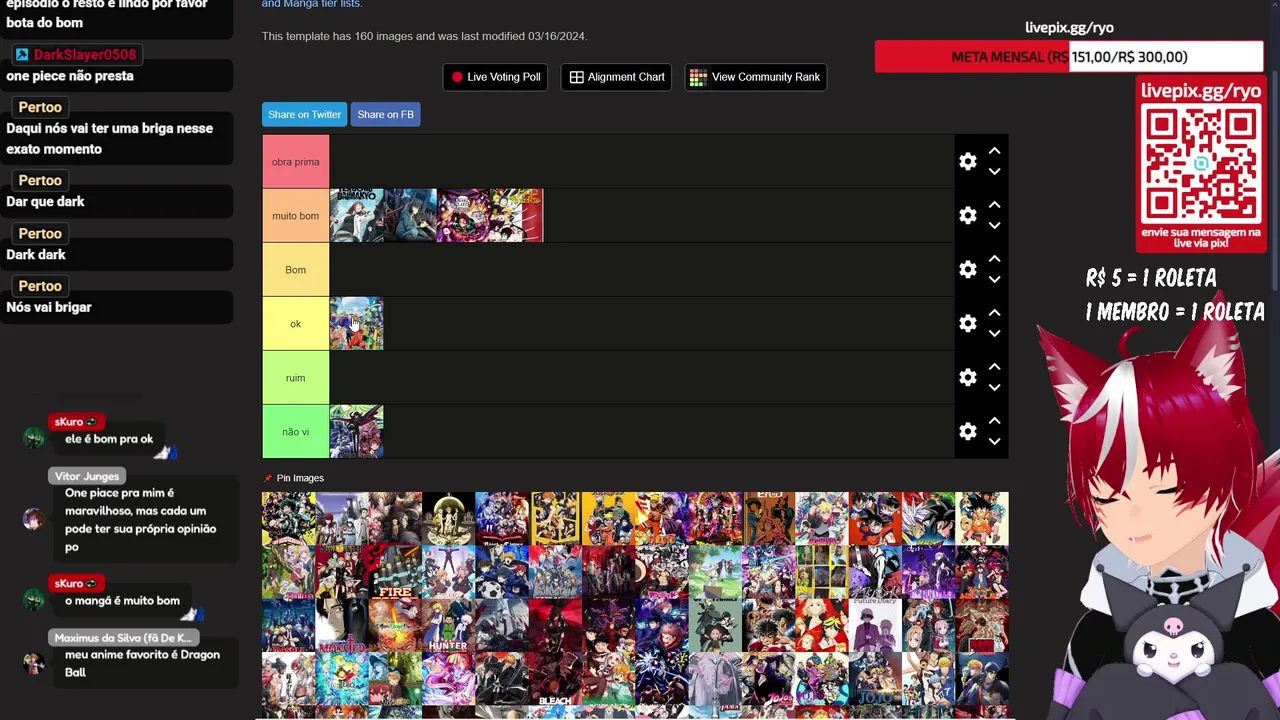Open settings gear for Bom tier
The image size is (1280, 720).
pyautogui.click(x=967, y=270)
